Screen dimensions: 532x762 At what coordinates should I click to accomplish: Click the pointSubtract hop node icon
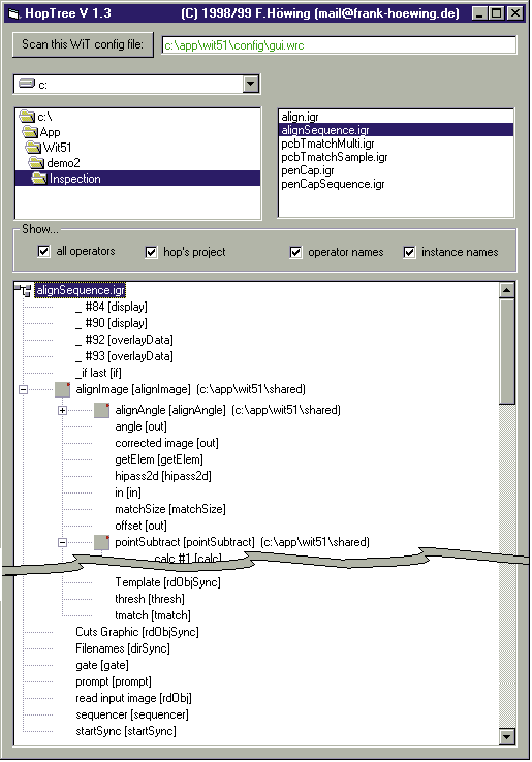point(102,542)
